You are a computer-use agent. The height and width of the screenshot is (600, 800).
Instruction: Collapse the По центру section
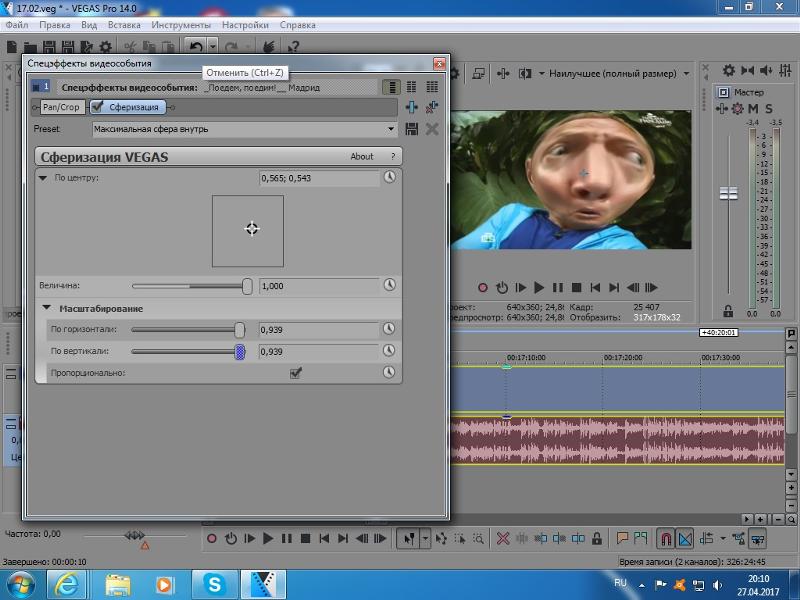tap(43, 178)
